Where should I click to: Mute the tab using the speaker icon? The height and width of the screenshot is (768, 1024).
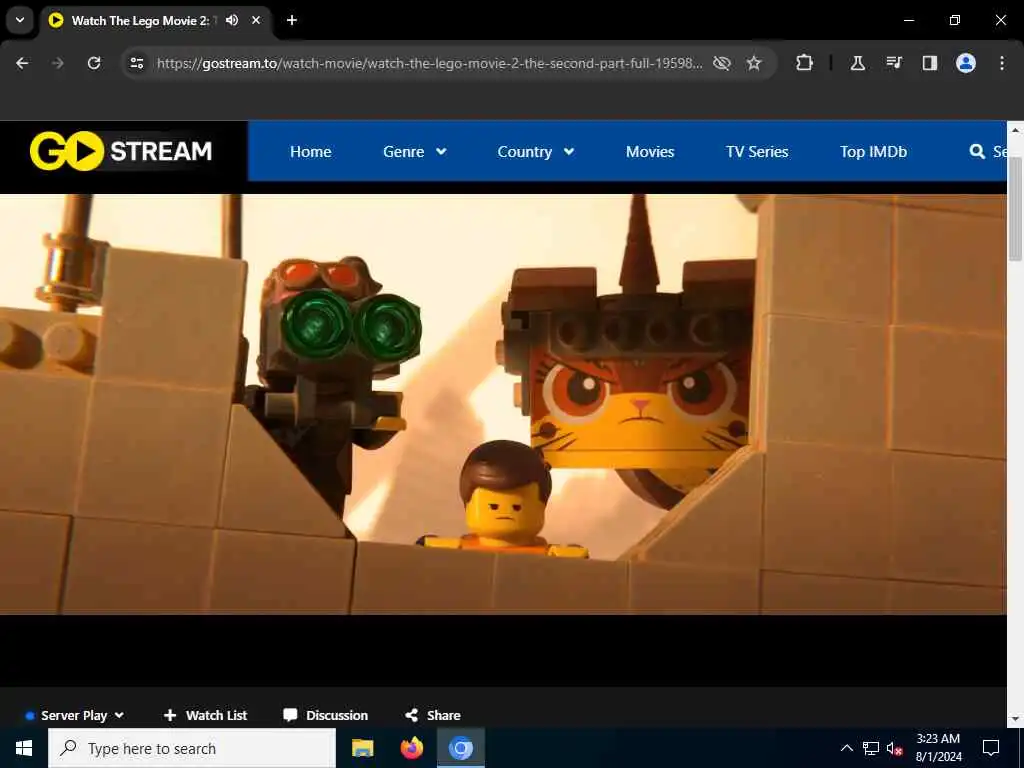(x=232, y=20)
